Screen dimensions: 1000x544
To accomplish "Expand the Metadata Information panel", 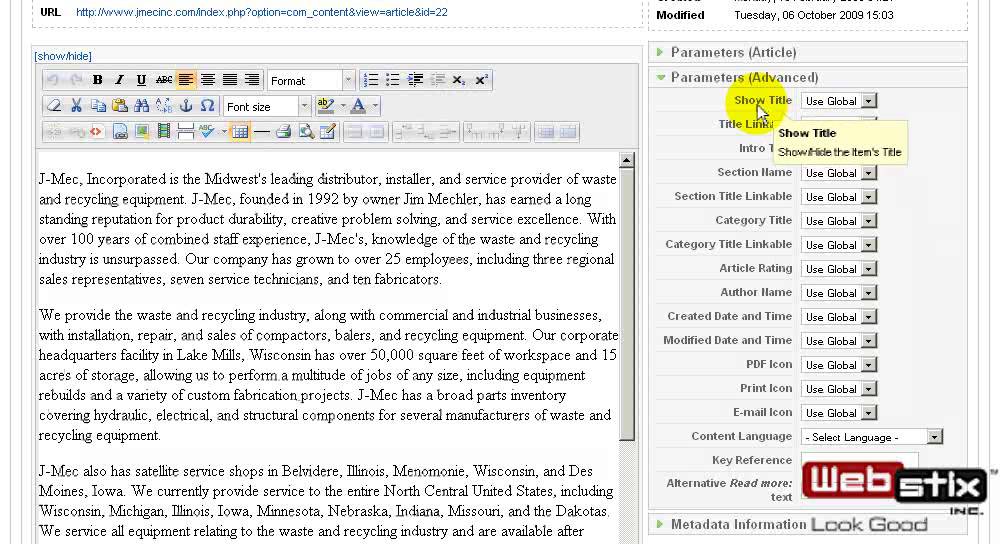I will coord(807,524).
